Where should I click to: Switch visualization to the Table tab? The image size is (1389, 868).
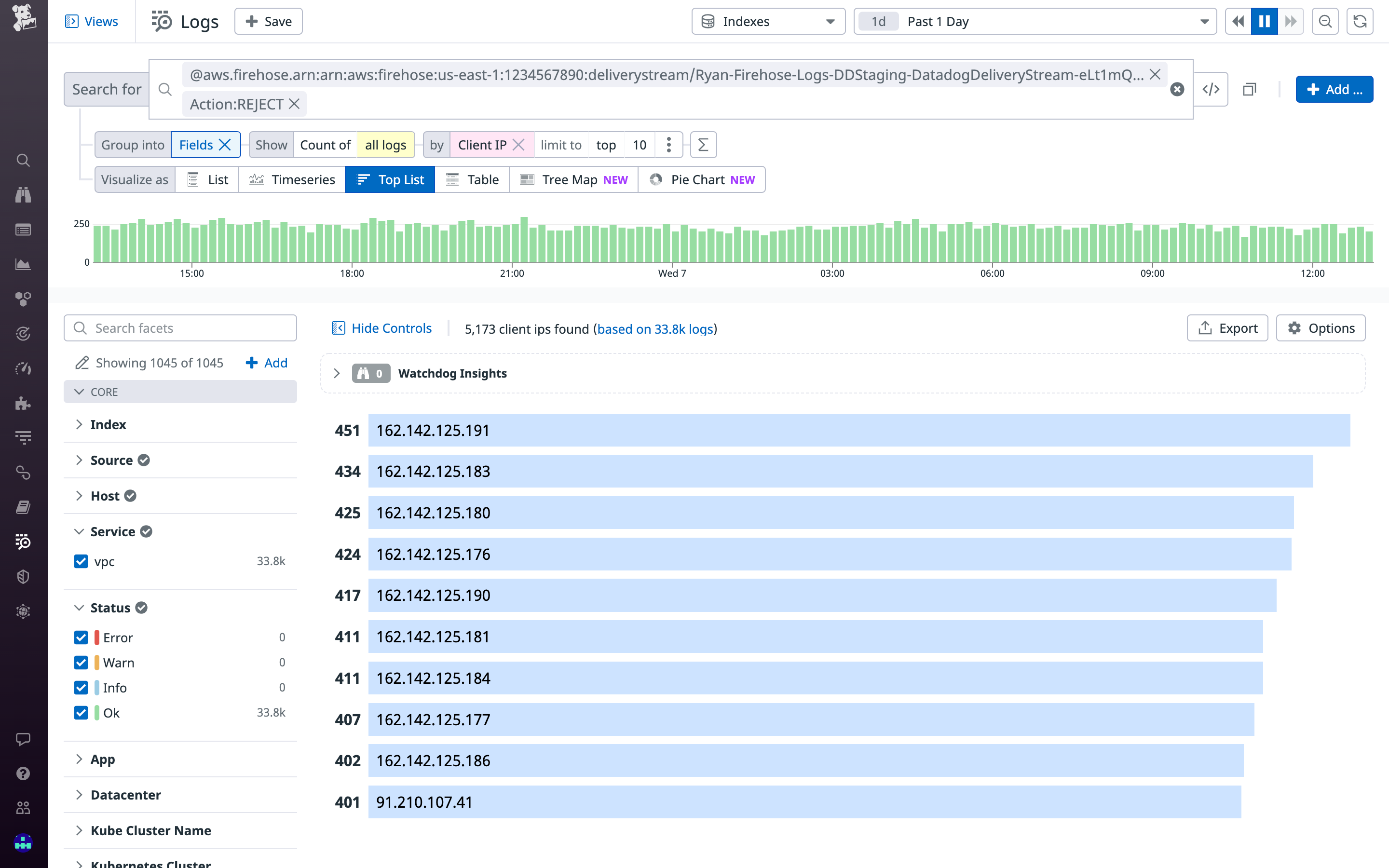point(471,179)
